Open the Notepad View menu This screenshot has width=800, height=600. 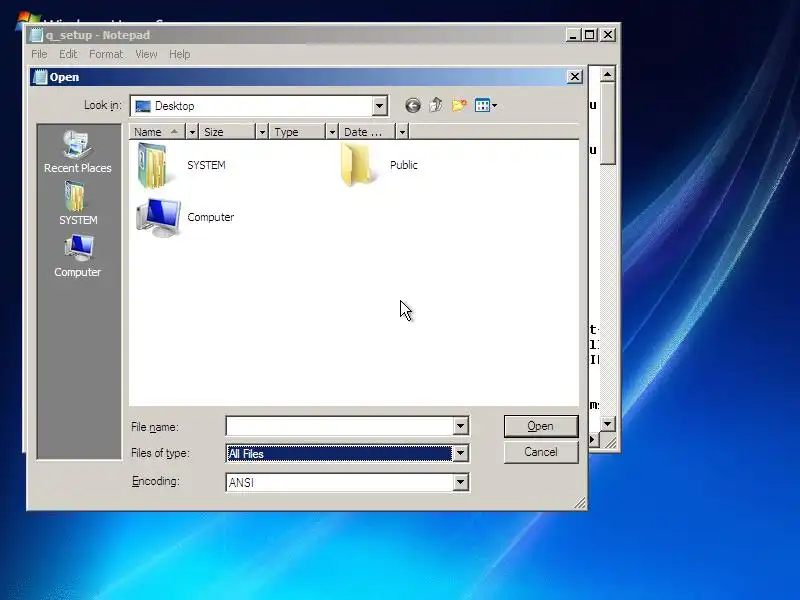[x=146, y=54]
